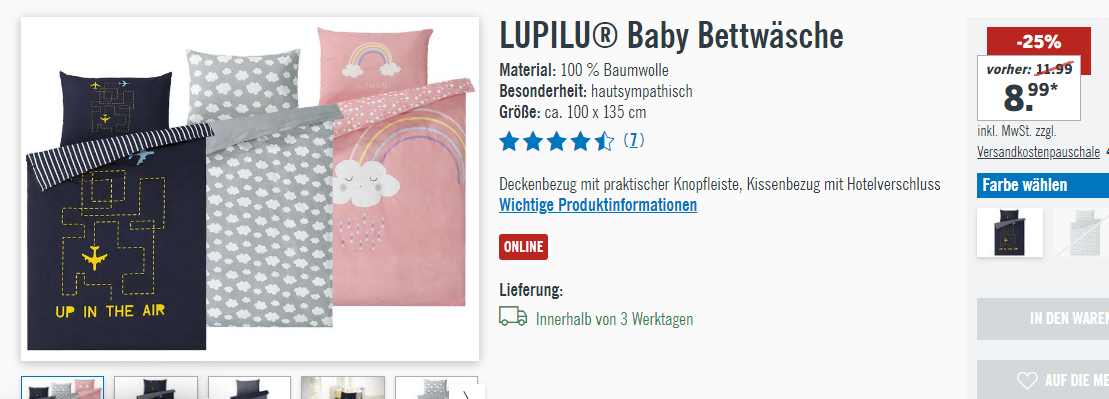Viewport: 1109px width, 399px height.
Task: Click the -25% discount badge
Action: point(1038,42)
